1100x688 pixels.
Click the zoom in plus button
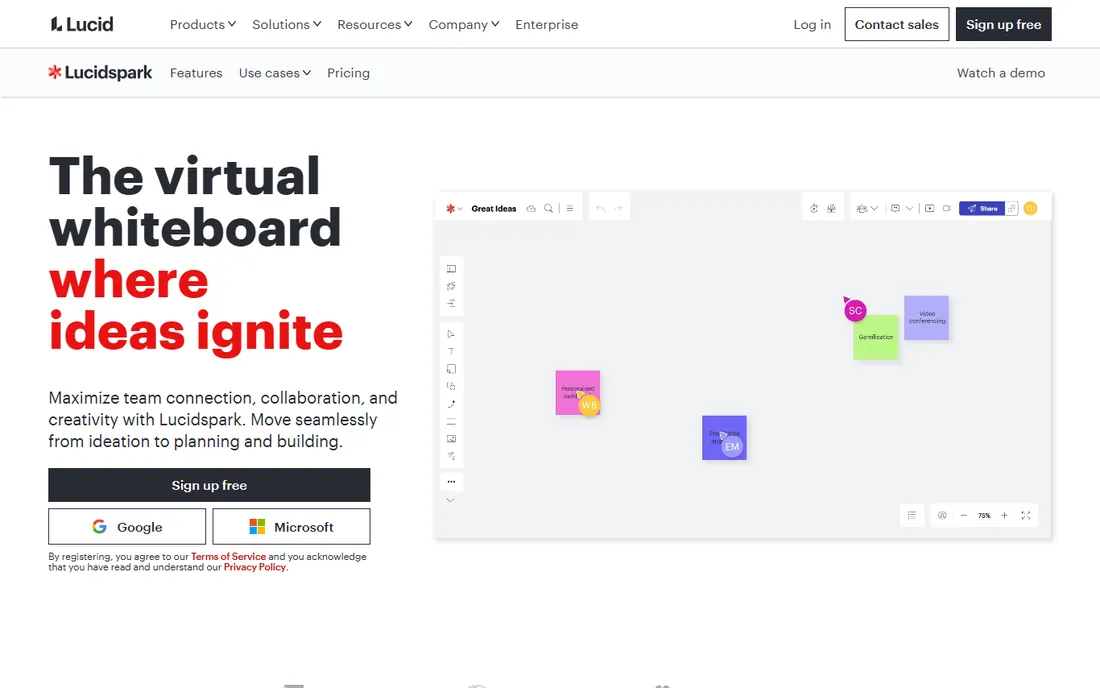pyautogui.click(x=1005, y=515)
